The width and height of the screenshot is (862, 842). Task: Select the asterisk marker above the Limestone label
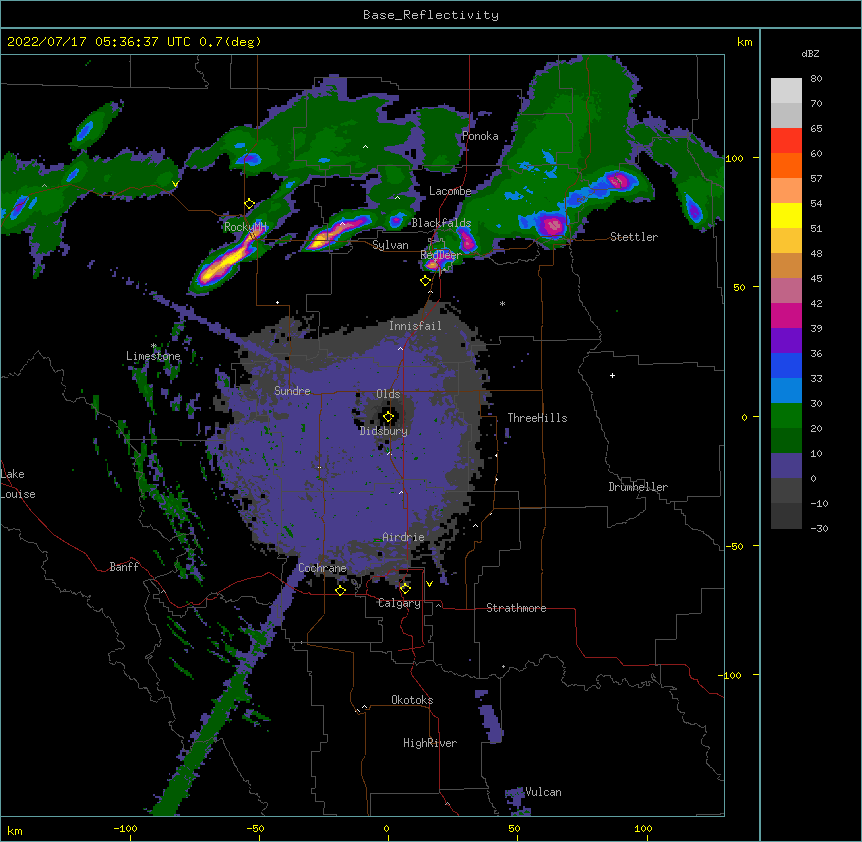pos(154,346)
